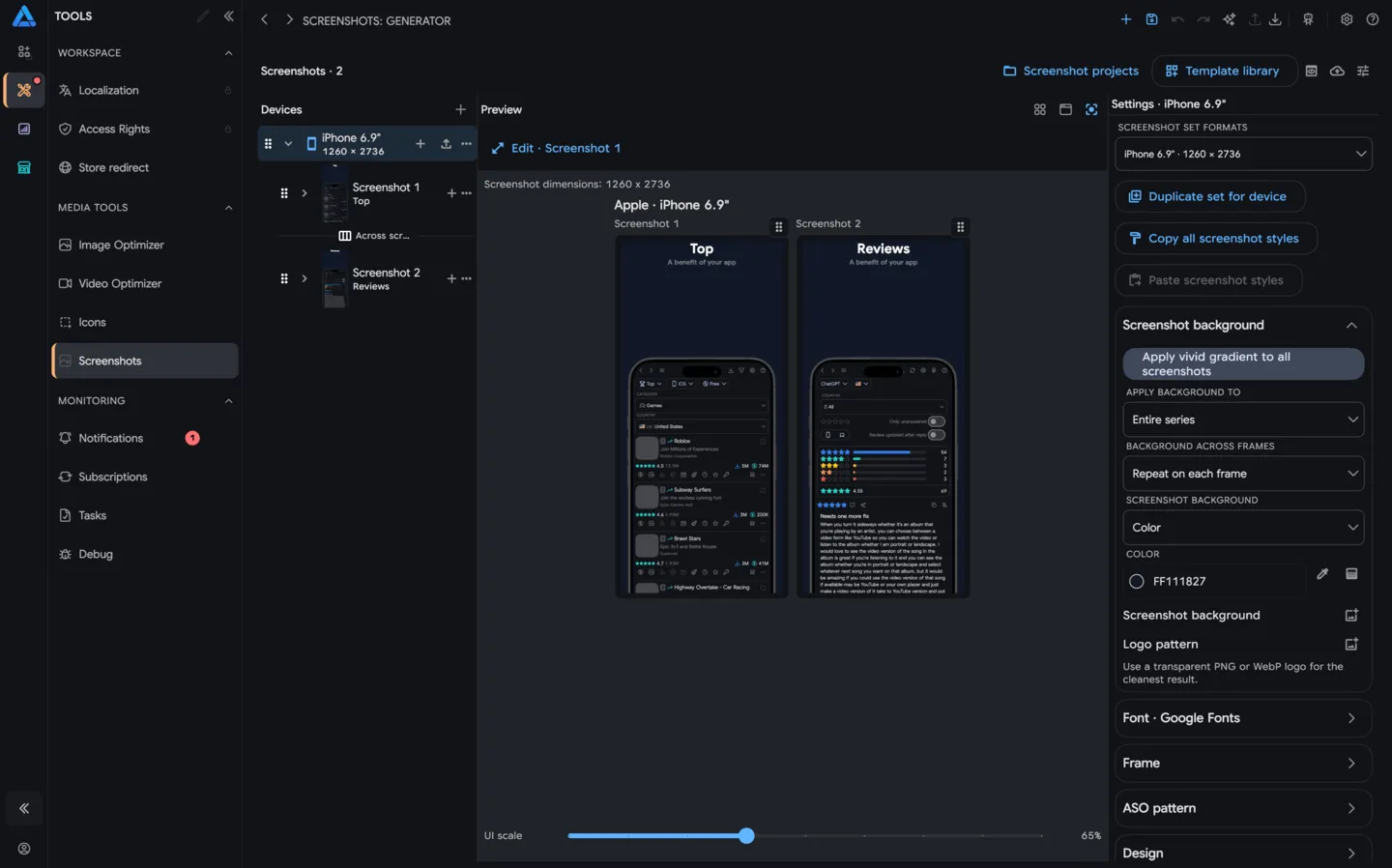The width and height of the screenshot is (1392, 868).
Task: Add a new device with the Devices plus icon
Action: (460, 110)
